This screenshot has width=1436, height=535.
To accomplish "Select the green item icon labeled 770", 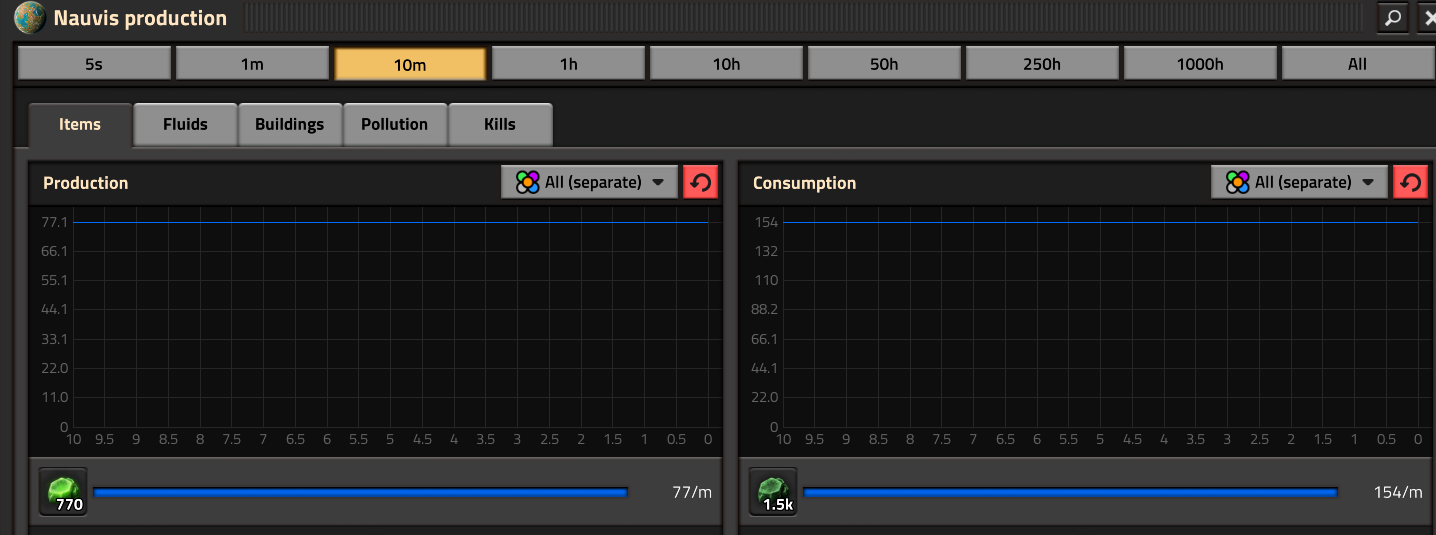I will 63,492.
